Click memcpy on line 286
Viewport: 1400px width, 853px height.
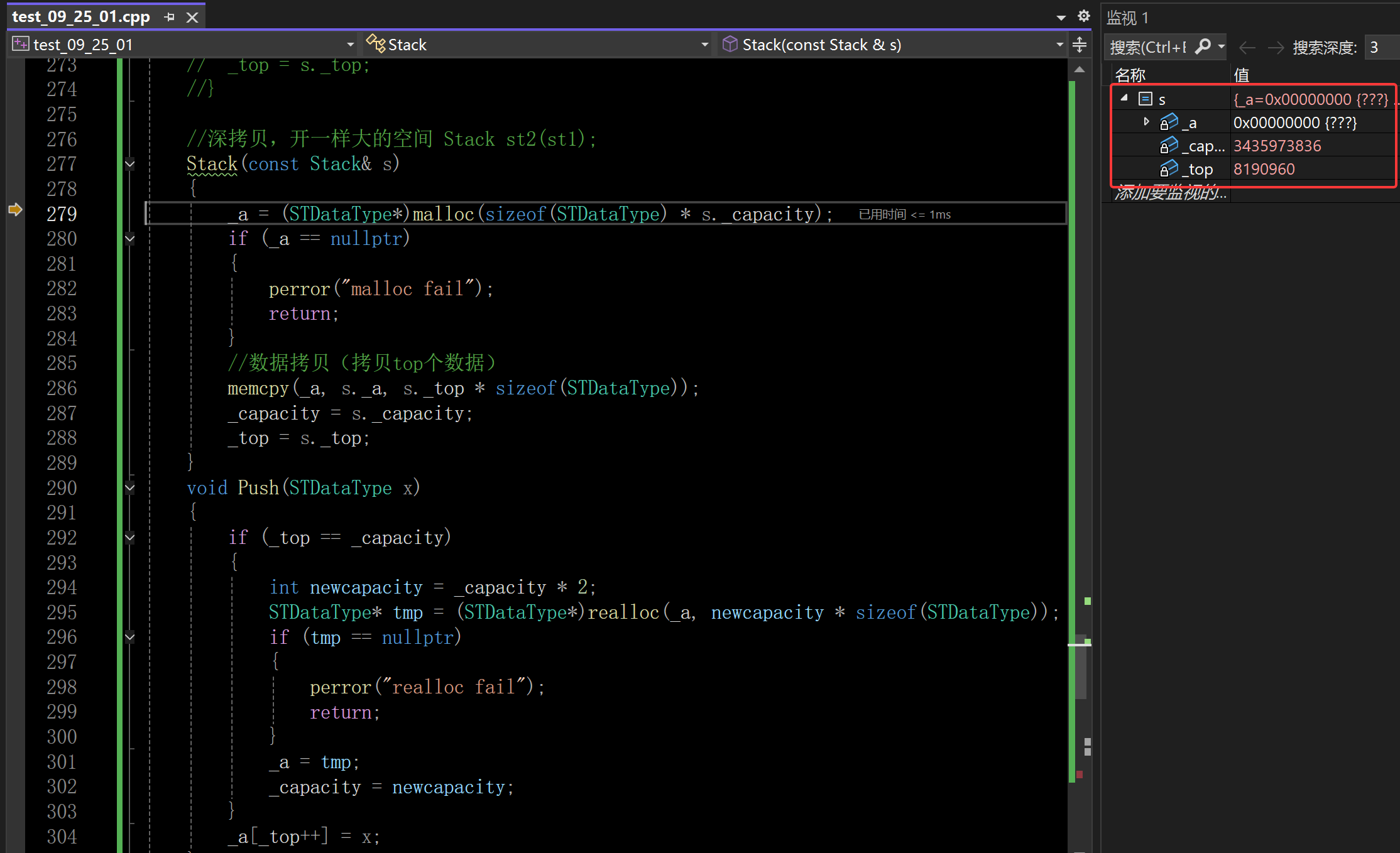(258, 389)
